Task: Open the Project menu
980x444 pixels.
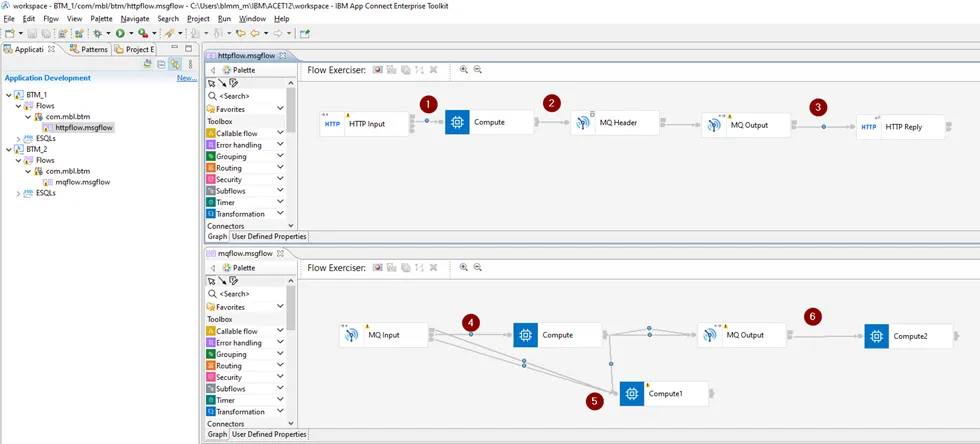Action: [198, 19]
